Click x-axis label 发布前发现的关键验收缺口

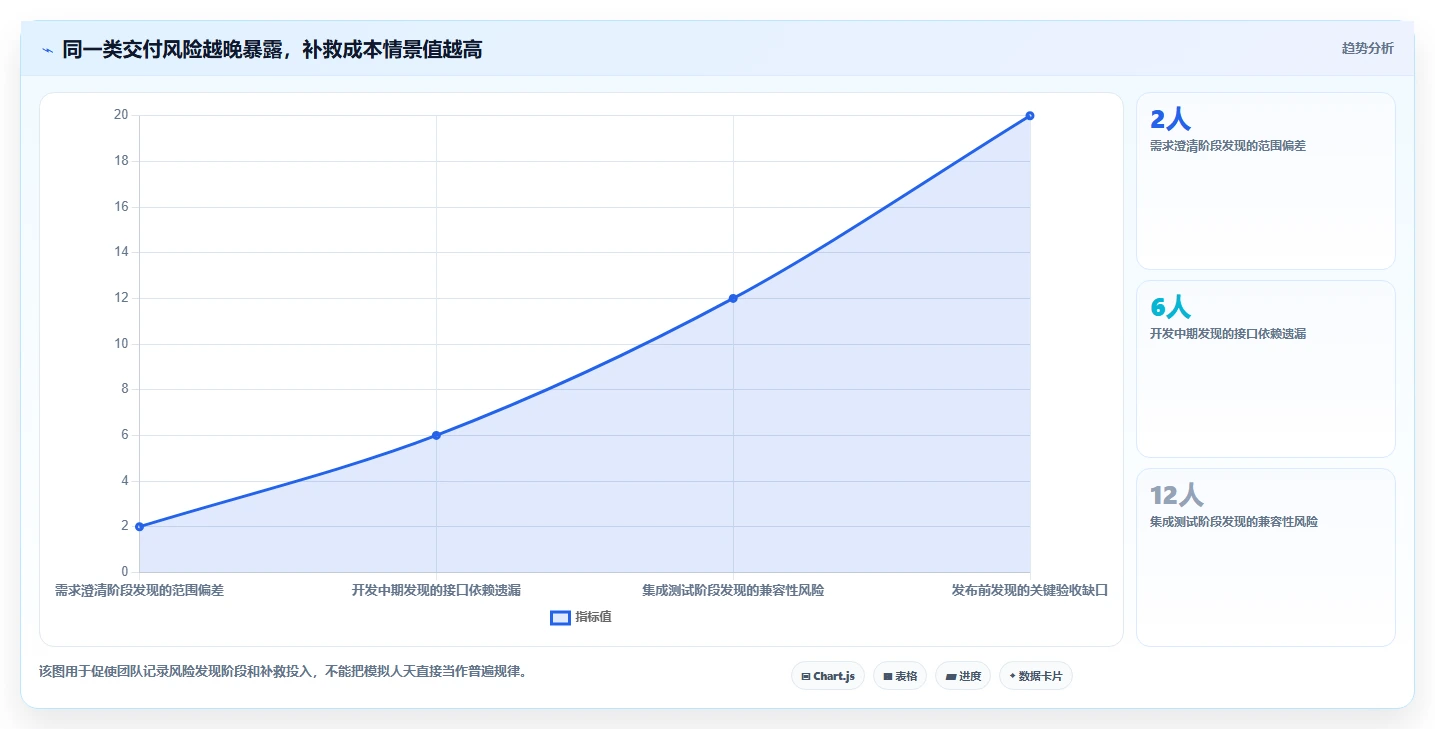(x=1030, y=590)
